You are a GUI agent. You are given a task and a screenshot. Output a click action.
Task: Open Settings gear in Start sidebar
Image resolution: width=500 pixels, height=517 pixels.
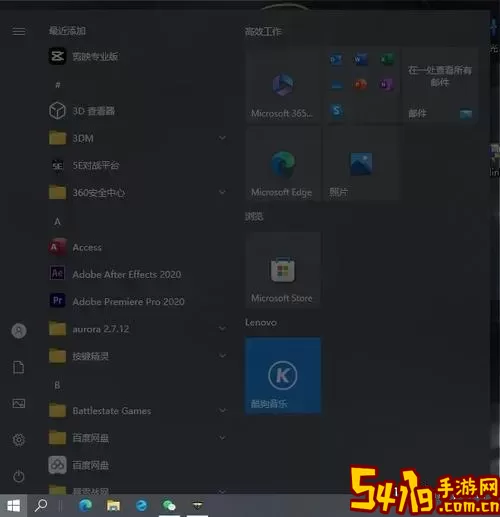pyautogui.click(x=19, y=440)
